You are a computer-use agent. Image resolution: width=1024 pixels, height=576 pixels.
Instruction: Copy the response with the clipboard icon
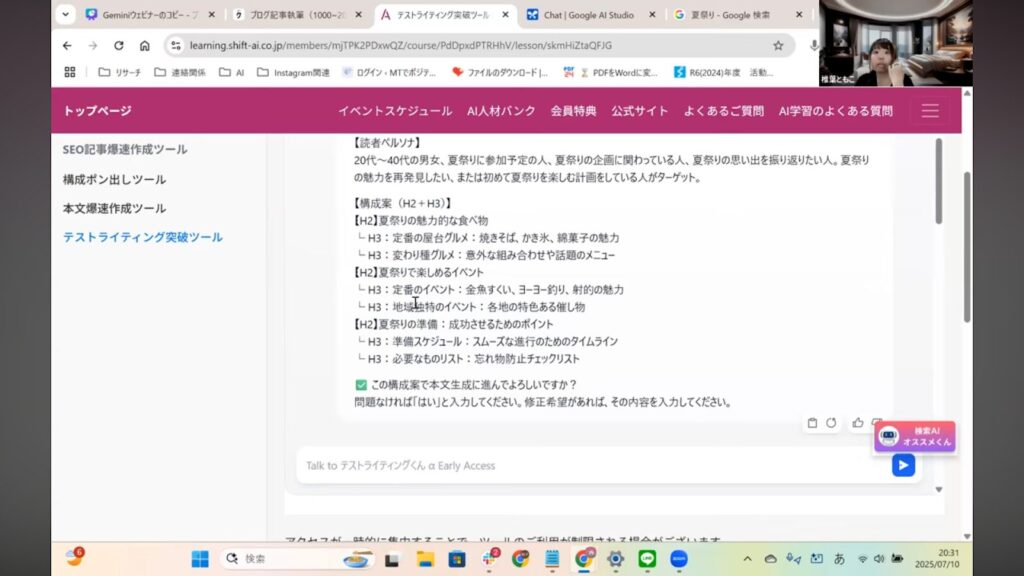tap(812, 423)
